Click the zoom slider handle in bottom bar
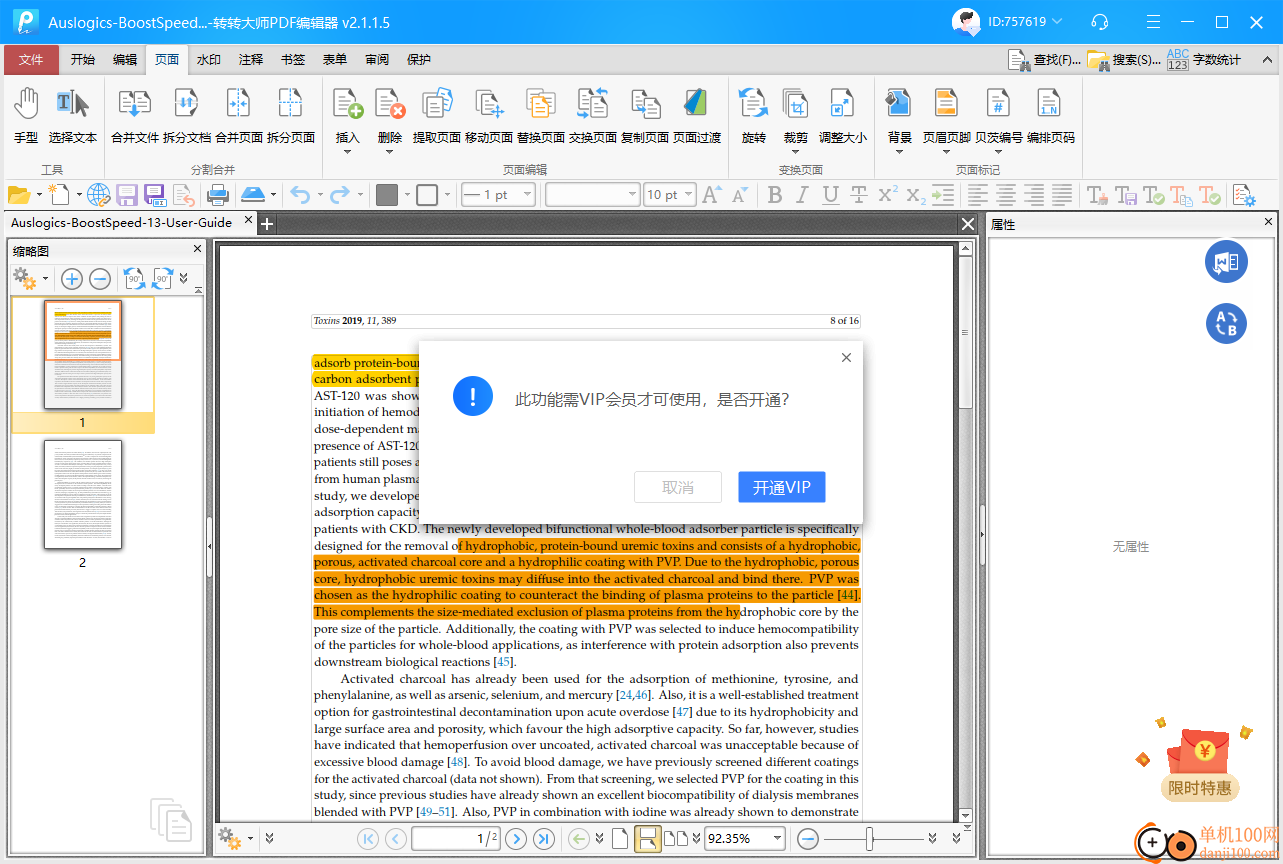Screen dimensions: 1283x864 (870, 838)
